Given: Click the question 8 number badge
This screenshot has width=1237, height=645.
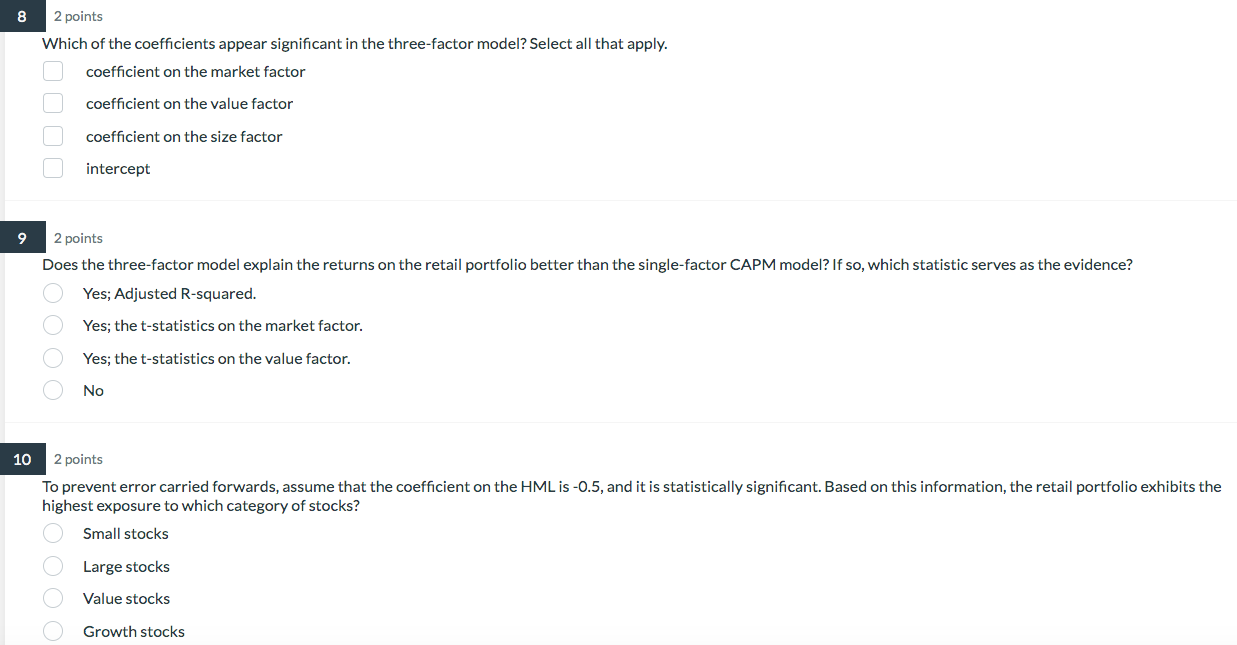Looking at the screenshot, I should click(22, 15).
